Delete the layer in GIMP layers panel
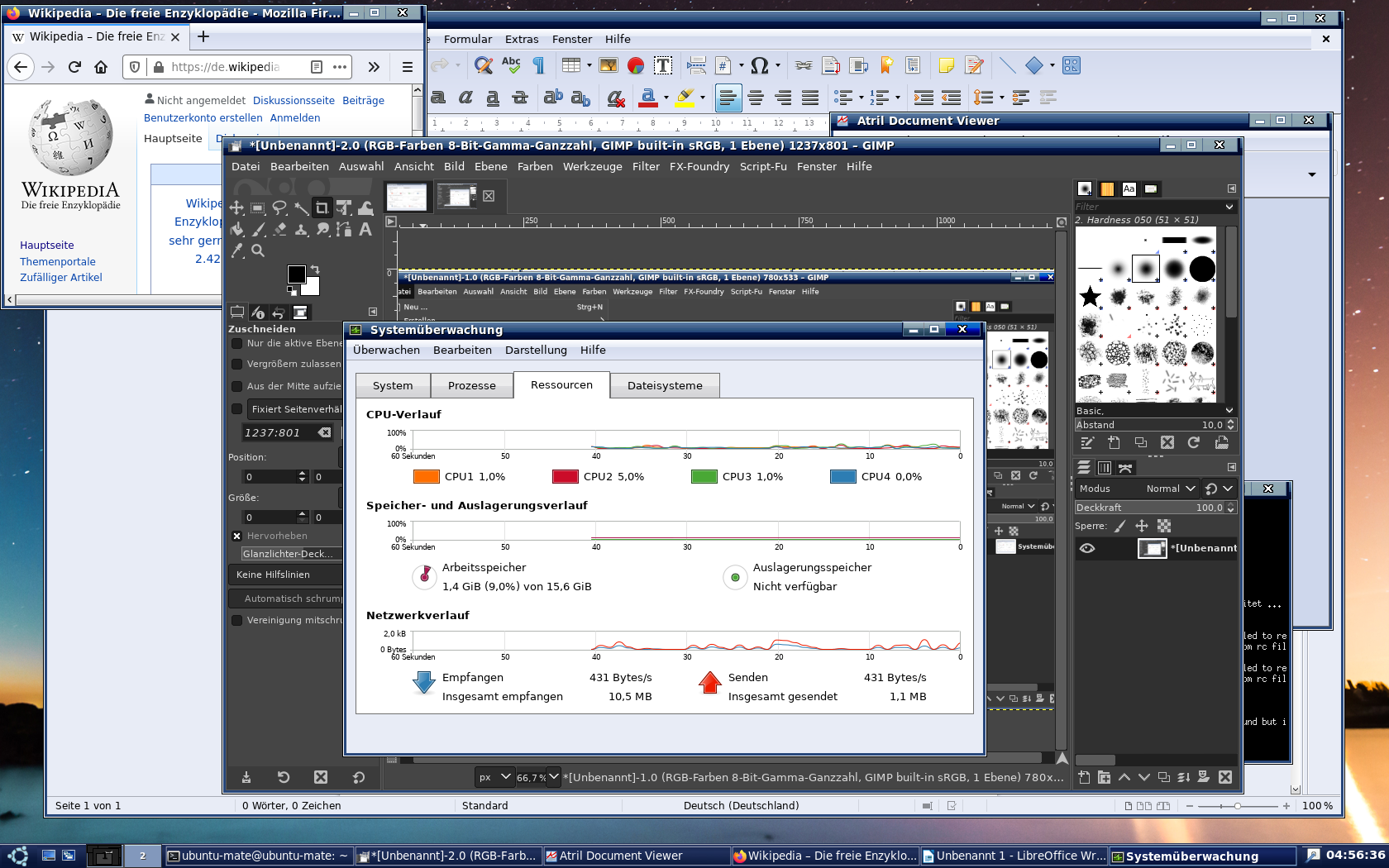The width and height of the screenshot is (1389, 868). tap(1225, 777)
